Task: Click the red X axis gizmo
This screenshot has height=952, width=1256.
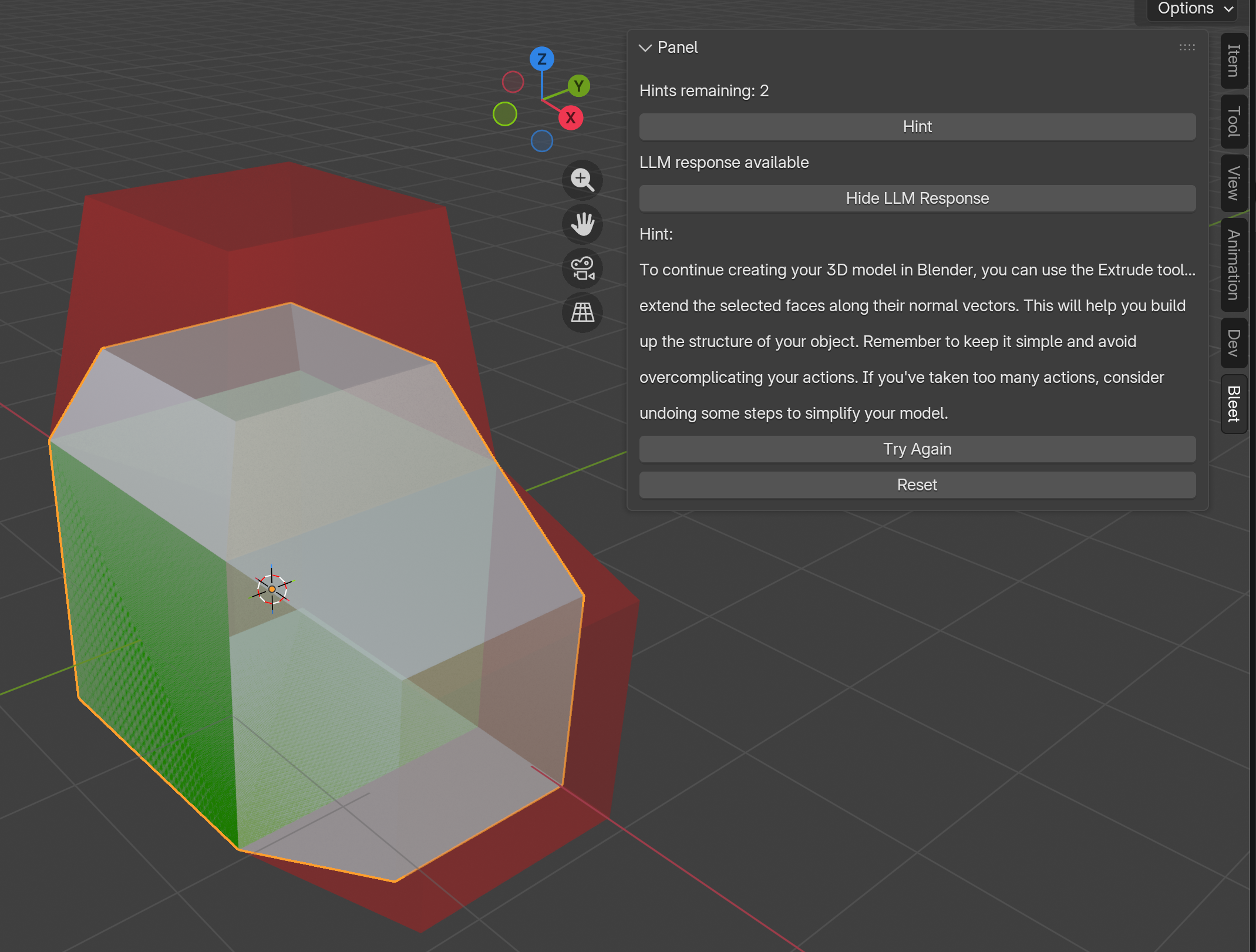Action: coord(570,118)
